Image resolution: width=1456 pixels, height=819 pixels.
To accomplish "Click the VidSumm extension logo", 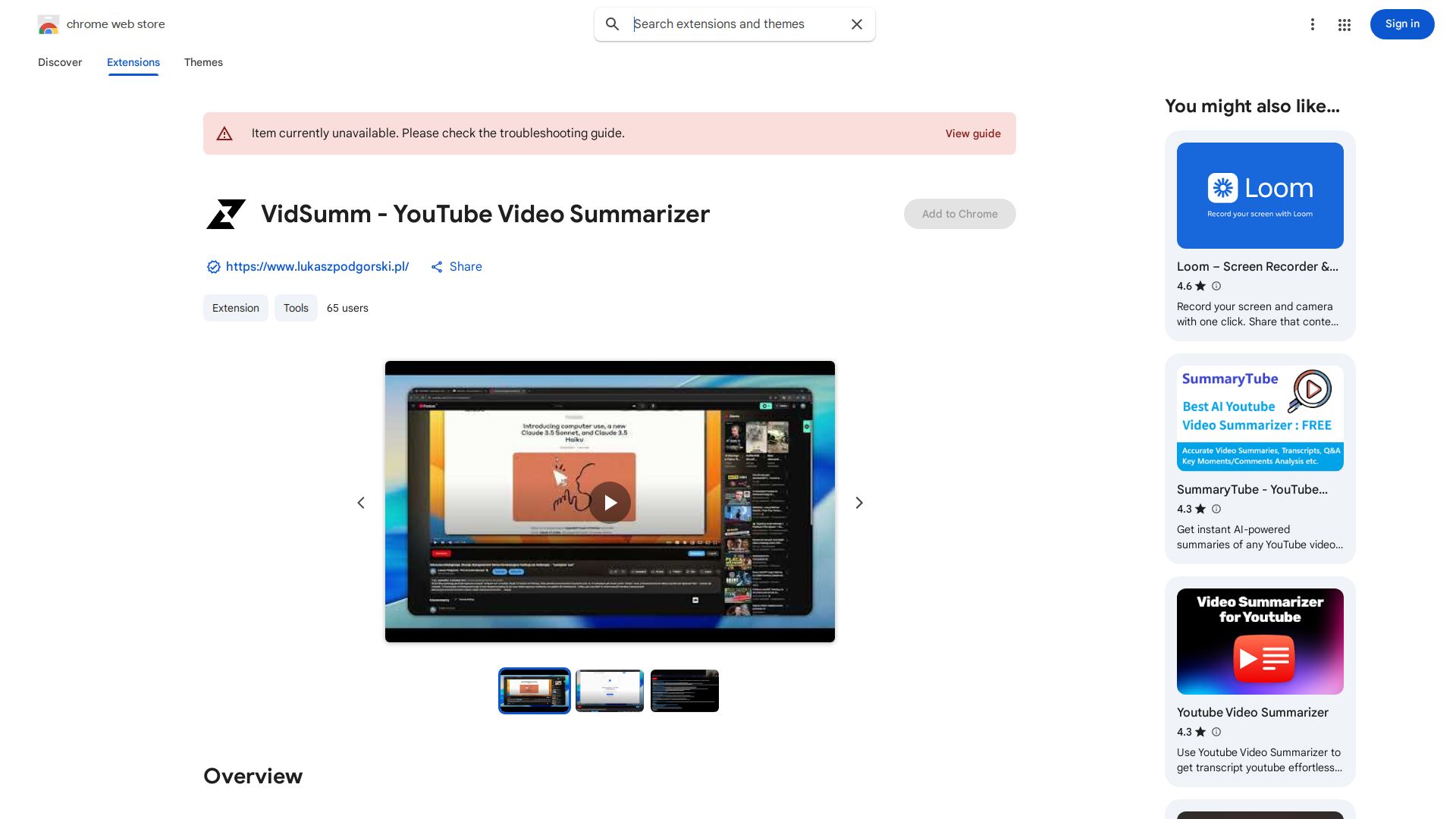I will (x=225, y=214).
